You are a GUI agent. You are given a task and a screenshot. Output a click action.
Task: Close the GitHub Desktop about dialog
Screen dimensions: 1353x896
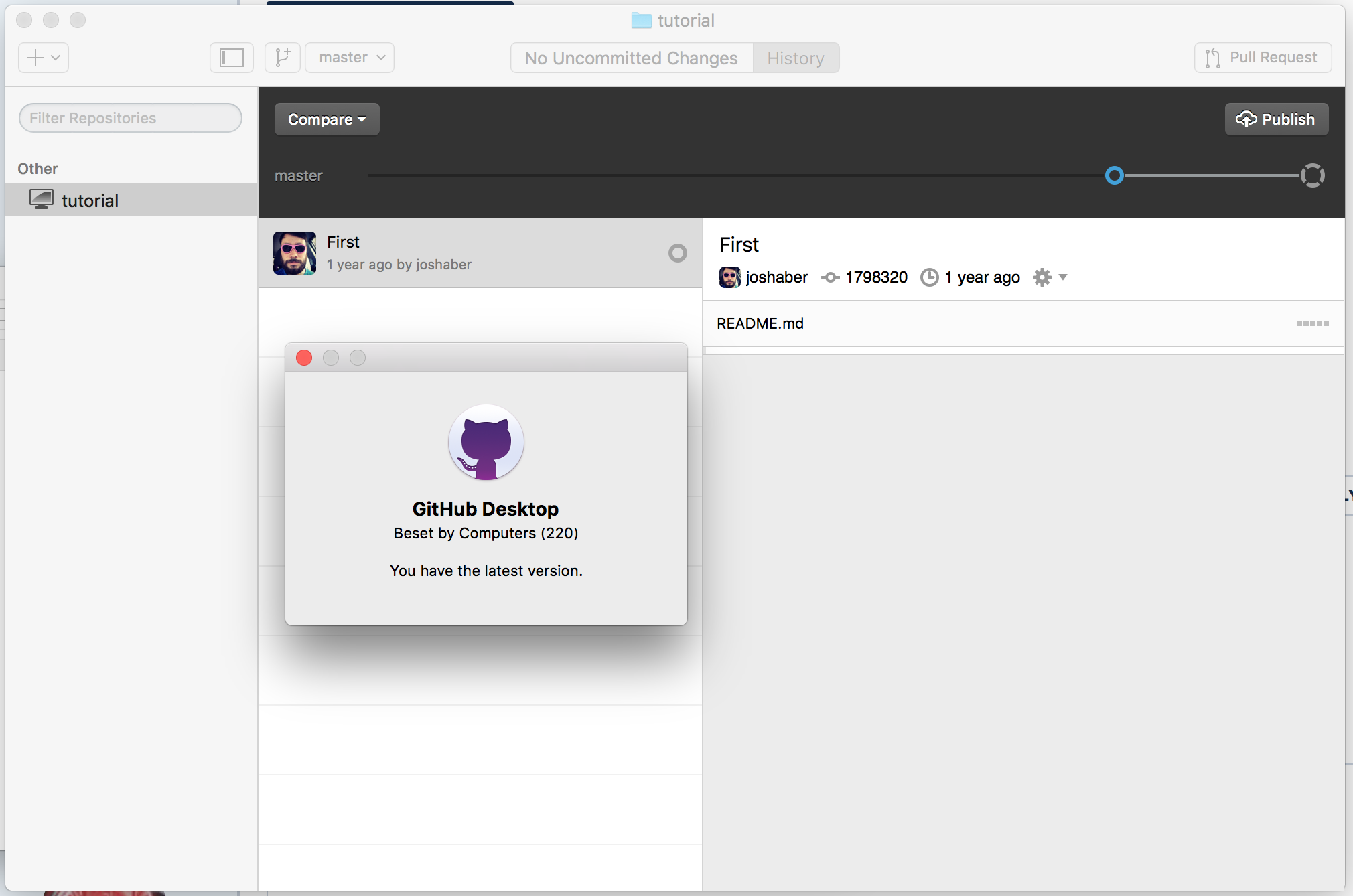(304, 358)
